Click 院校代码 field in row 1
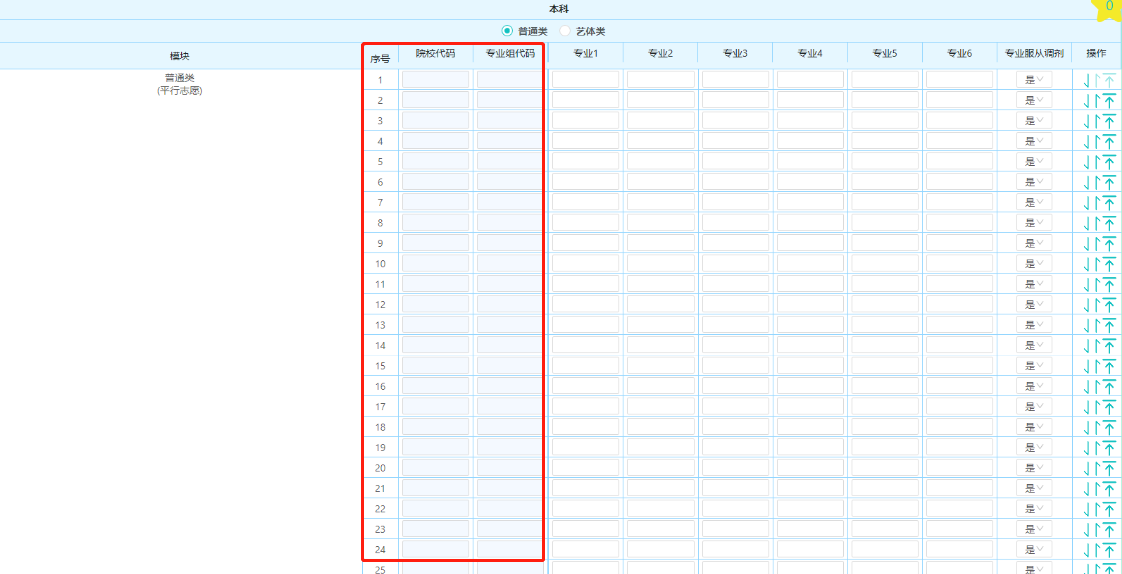The image size is (1122, 574). [x=435, y=80]
